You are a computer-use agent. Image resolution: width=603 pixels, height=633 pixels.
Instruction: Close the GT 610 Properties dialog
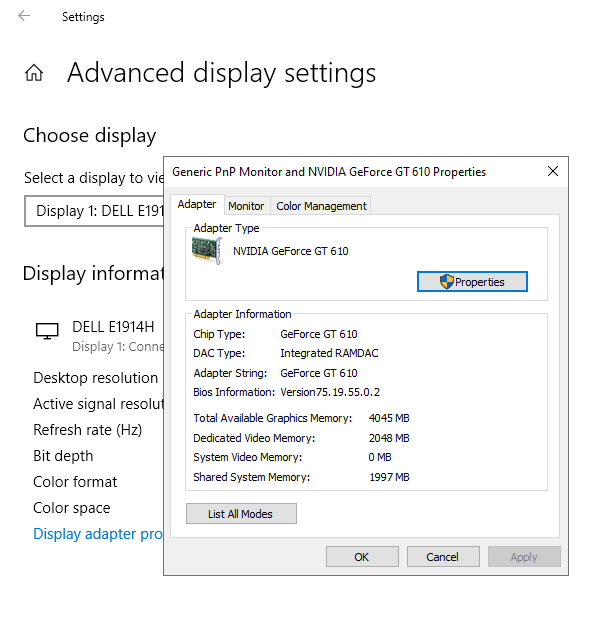(x=553, y=171)
